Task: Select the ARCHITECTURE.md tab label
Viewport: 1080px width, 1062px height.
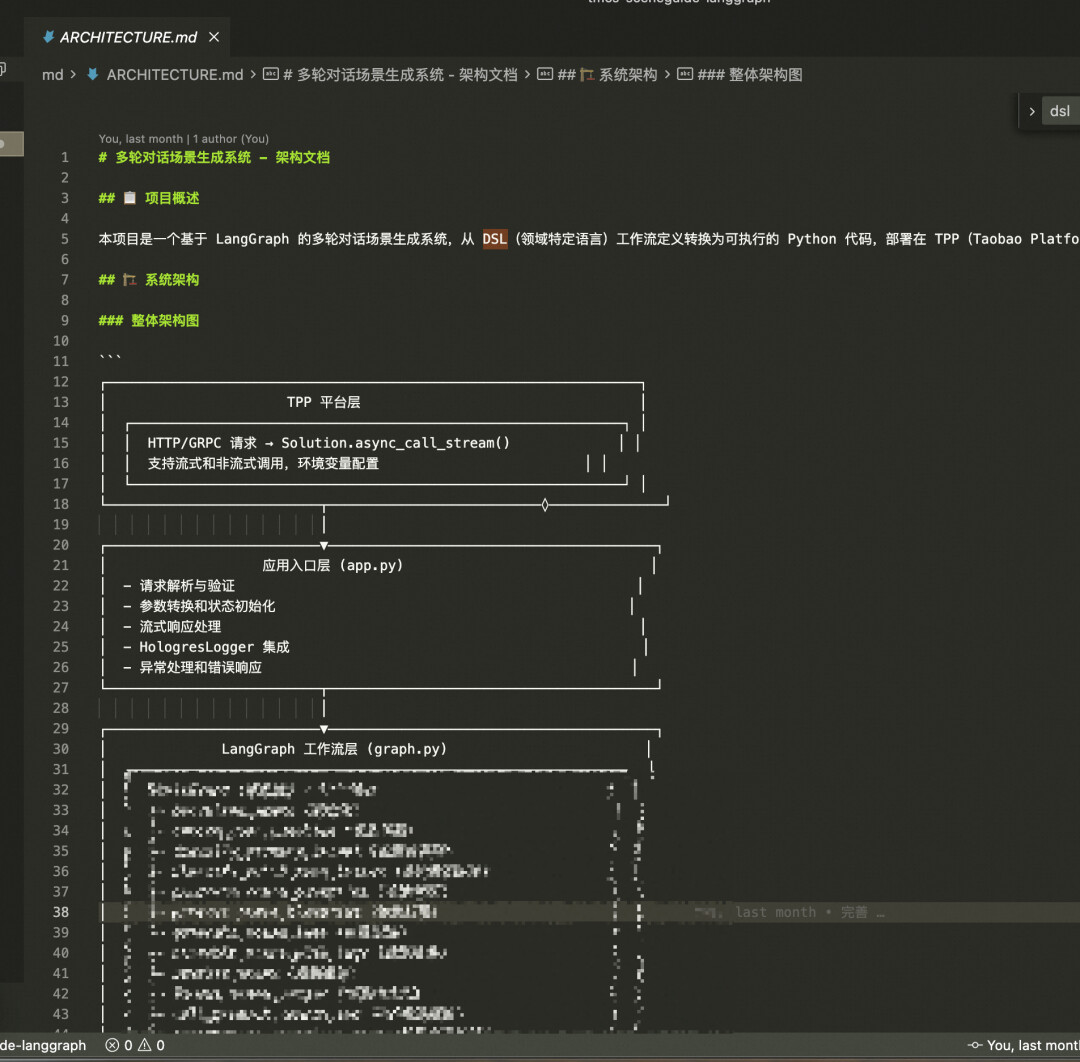Action: 128,38
